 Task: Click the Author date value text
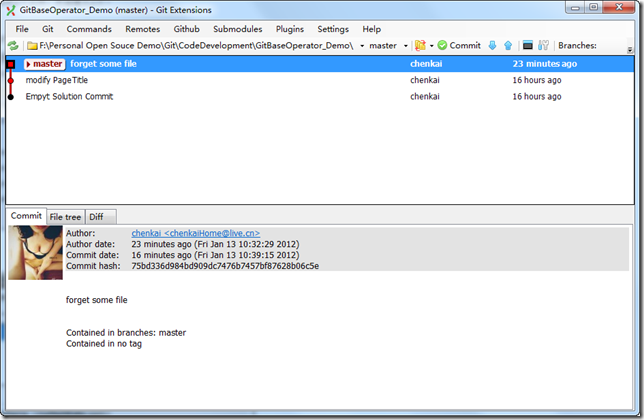[215, 244]
